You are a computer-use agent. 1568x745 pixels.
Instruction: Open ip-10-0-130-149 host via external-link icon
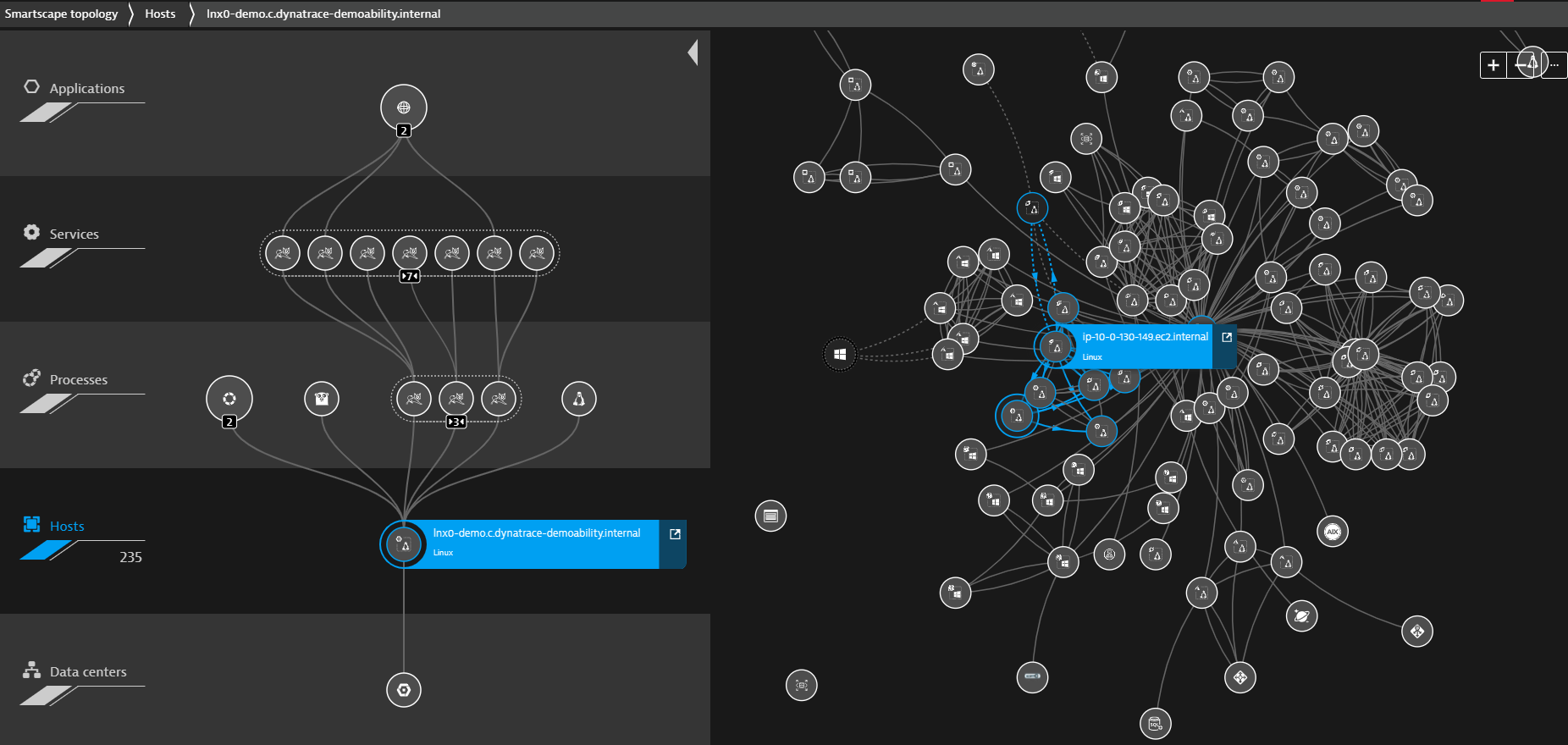coord(1226,337)
